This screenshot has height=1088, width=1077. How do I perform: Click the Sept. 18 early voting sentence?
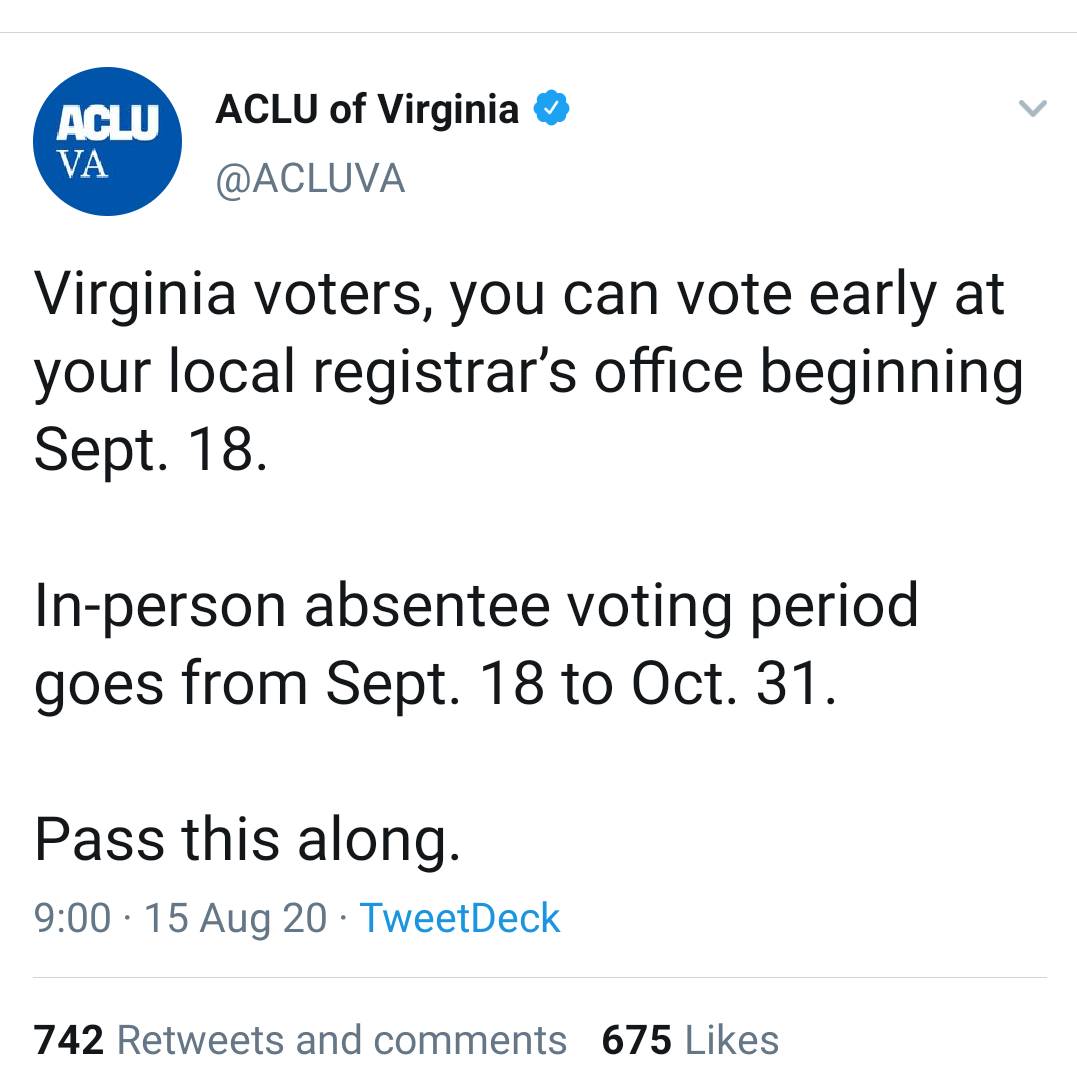pyautogui.click(x=500, y=370)
